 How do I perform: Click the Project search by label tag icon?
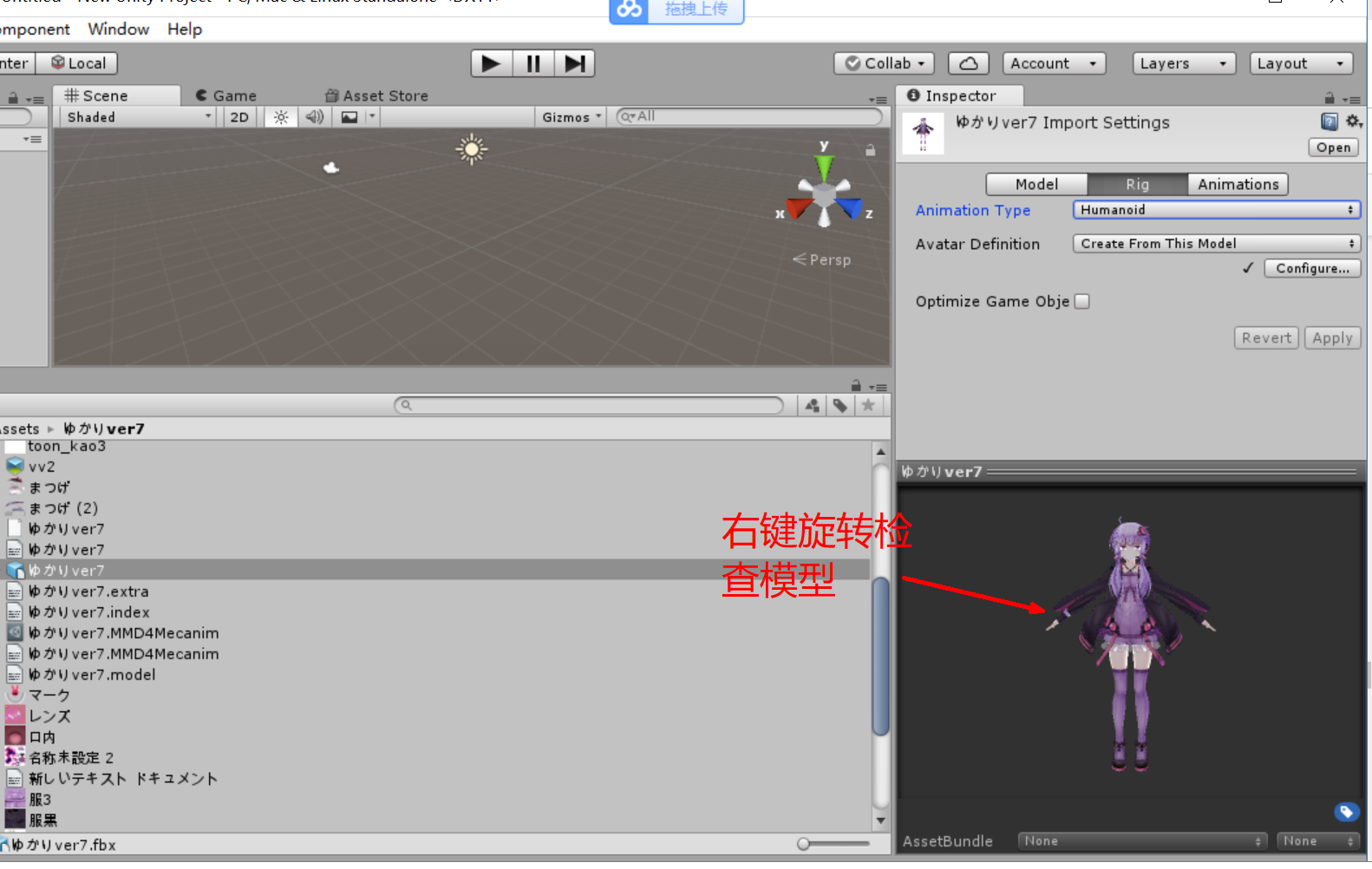pos(840,405)
